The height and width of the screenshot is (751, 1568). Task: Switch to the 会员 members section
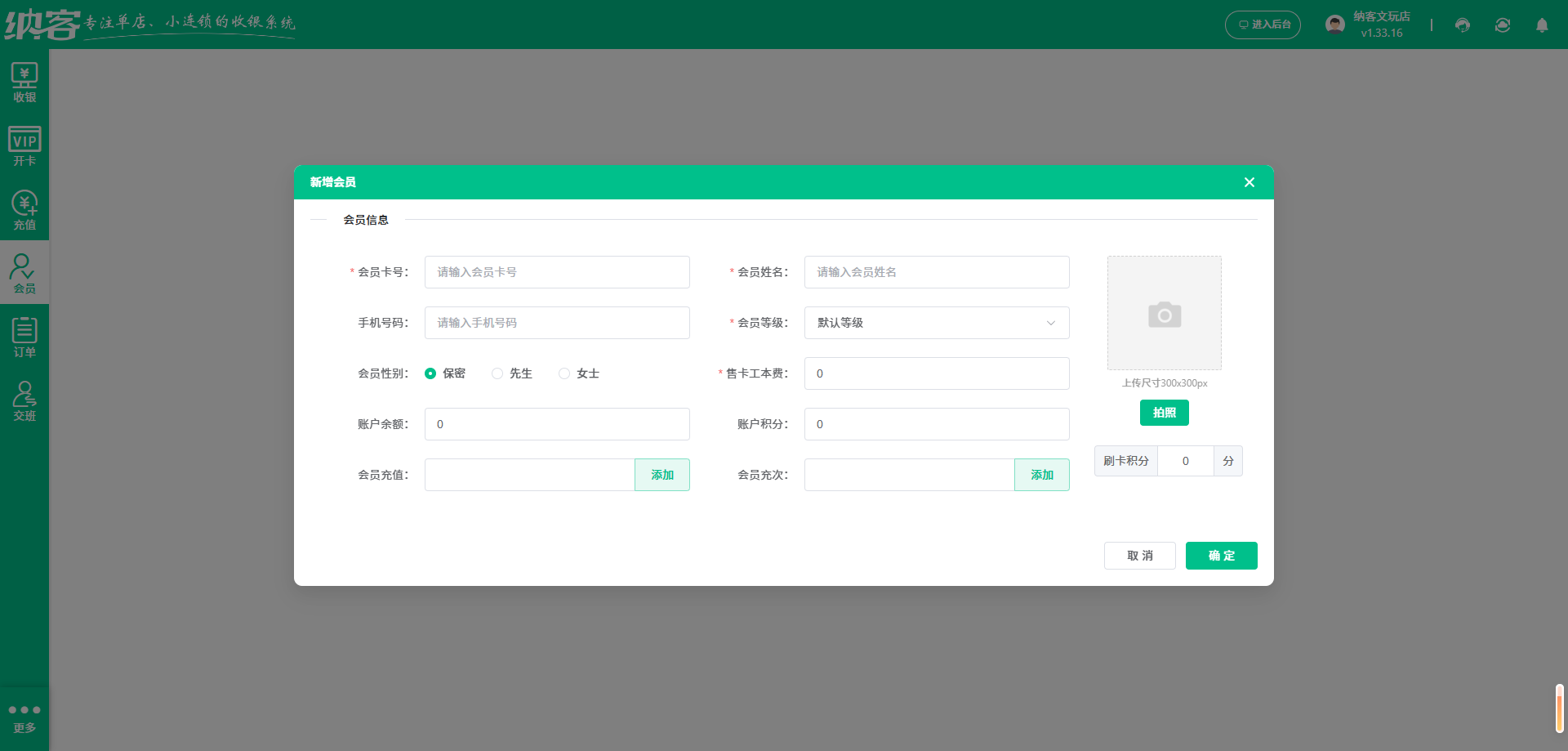(24, 272)
